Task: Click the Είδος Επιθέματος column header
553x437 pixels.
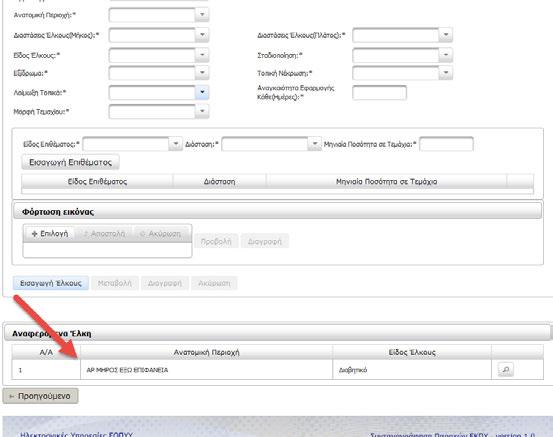Action: point(97,182)
